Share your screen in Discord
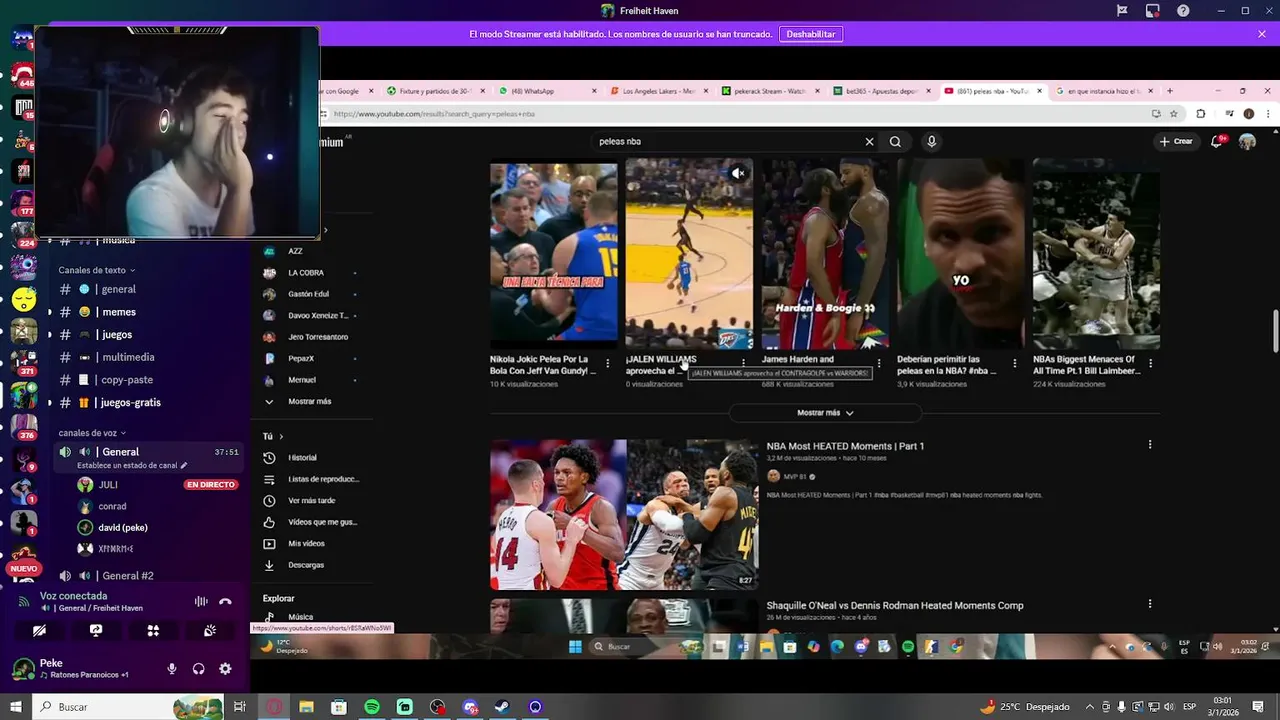The height and width of the screenshot is (720, 1280). tap(96, 631)
